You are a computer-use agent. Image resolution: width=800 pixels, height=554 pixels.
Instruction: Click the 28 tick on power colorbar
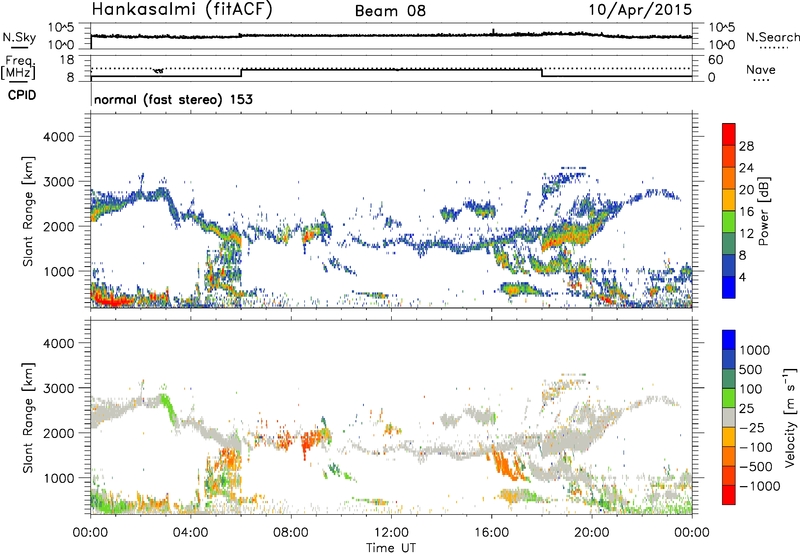click(746, 146)
